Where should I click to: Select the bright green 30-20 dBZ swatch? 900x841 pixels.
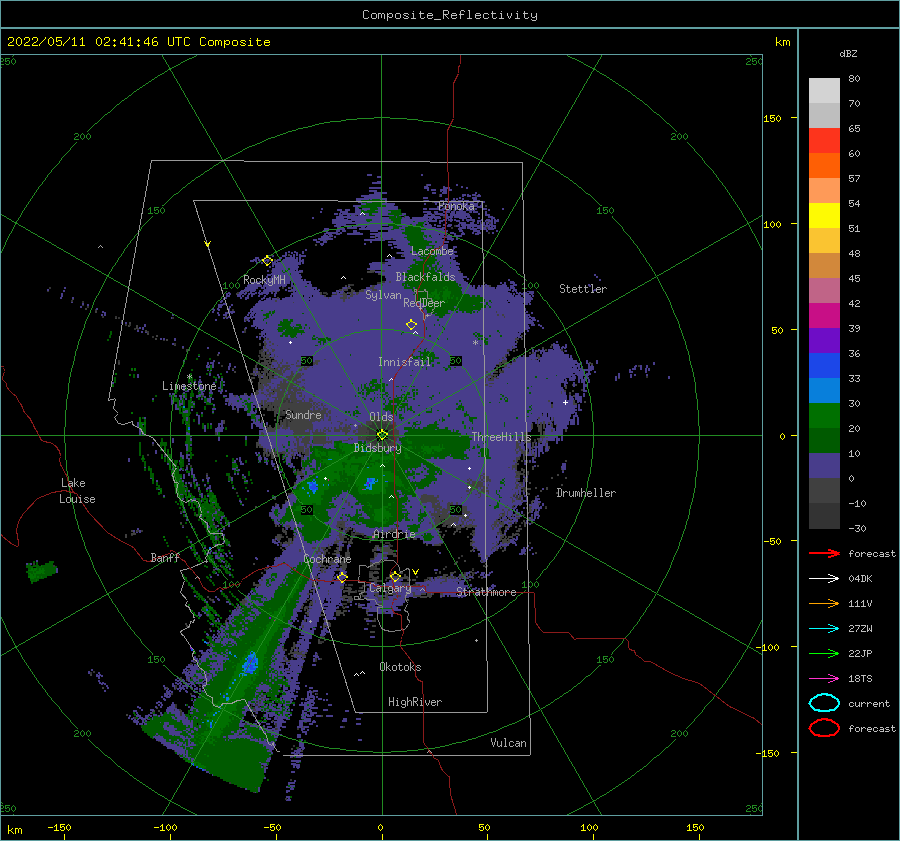pos(824,415)
